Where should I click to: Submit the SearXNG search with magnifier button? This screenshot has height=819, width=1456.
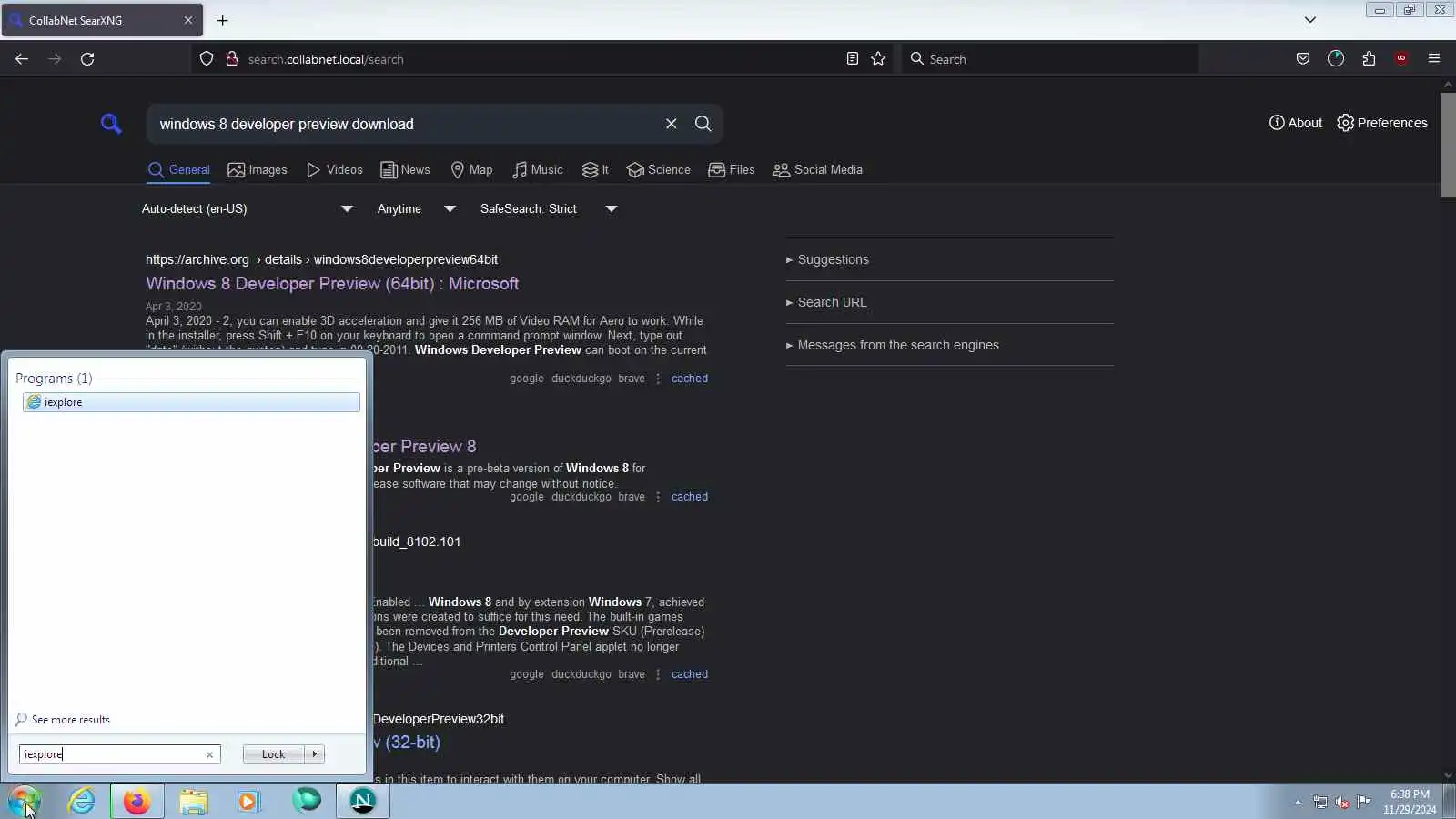pyautogui.click(x=703, y=124)
